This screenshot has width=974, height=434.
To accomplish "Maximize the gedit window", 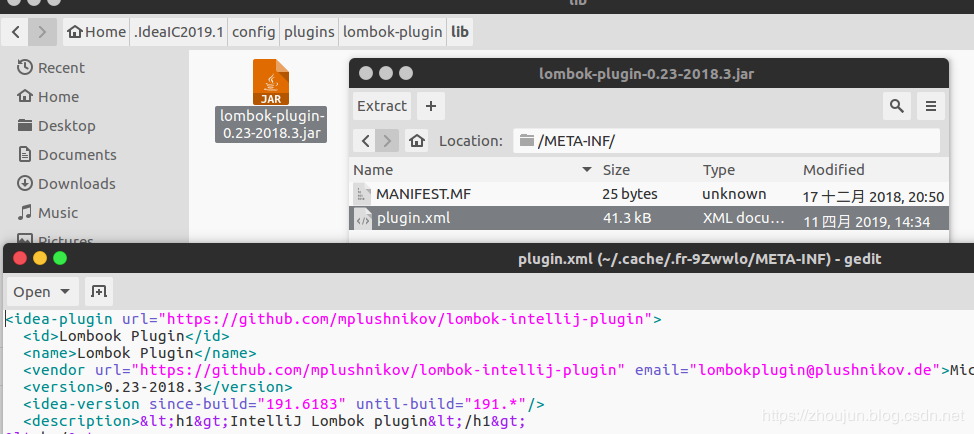I will click(x=60, y=258).
